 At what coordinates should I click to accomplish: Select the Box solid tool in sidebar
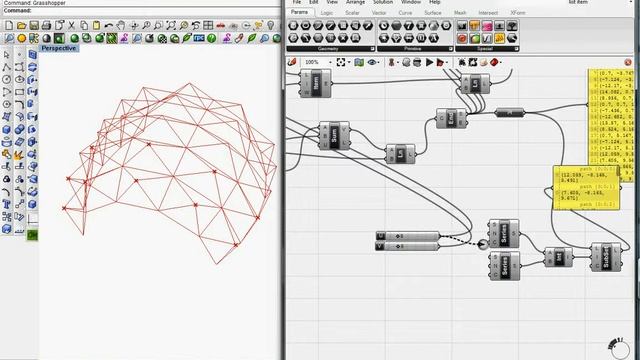point(7,129)
